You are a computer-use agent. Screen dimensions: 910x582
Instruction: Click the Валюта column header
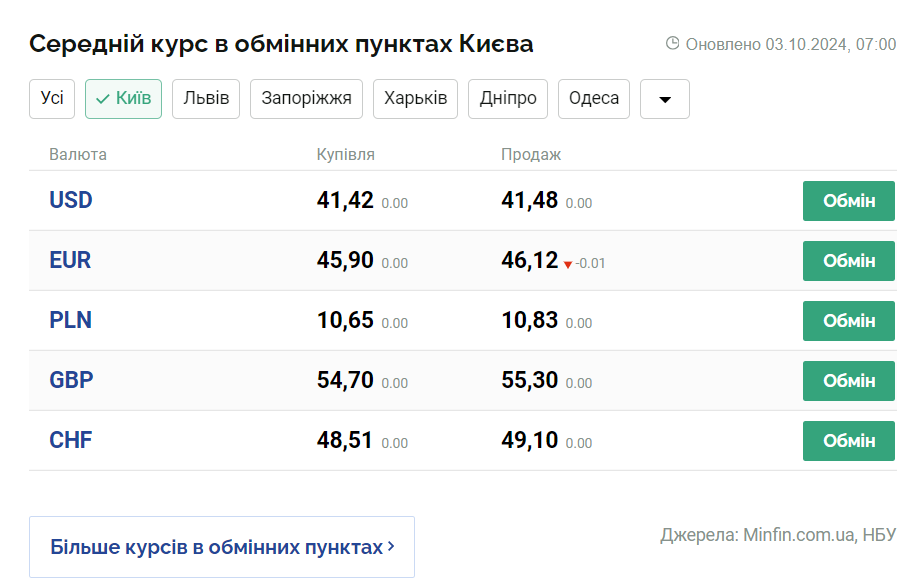(78, 154)
